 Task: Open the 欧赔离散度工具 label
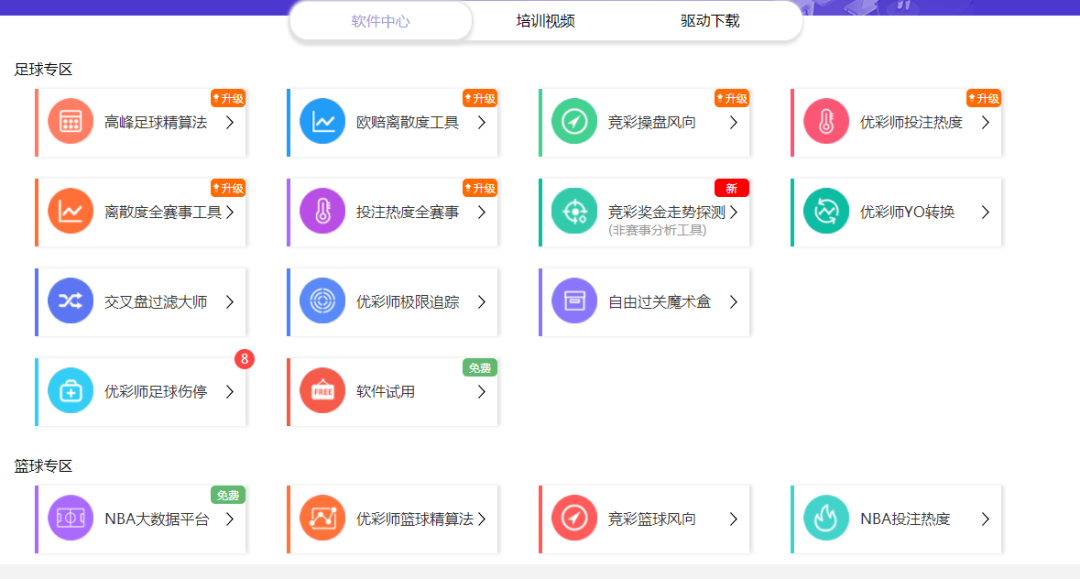pos(407,123)
